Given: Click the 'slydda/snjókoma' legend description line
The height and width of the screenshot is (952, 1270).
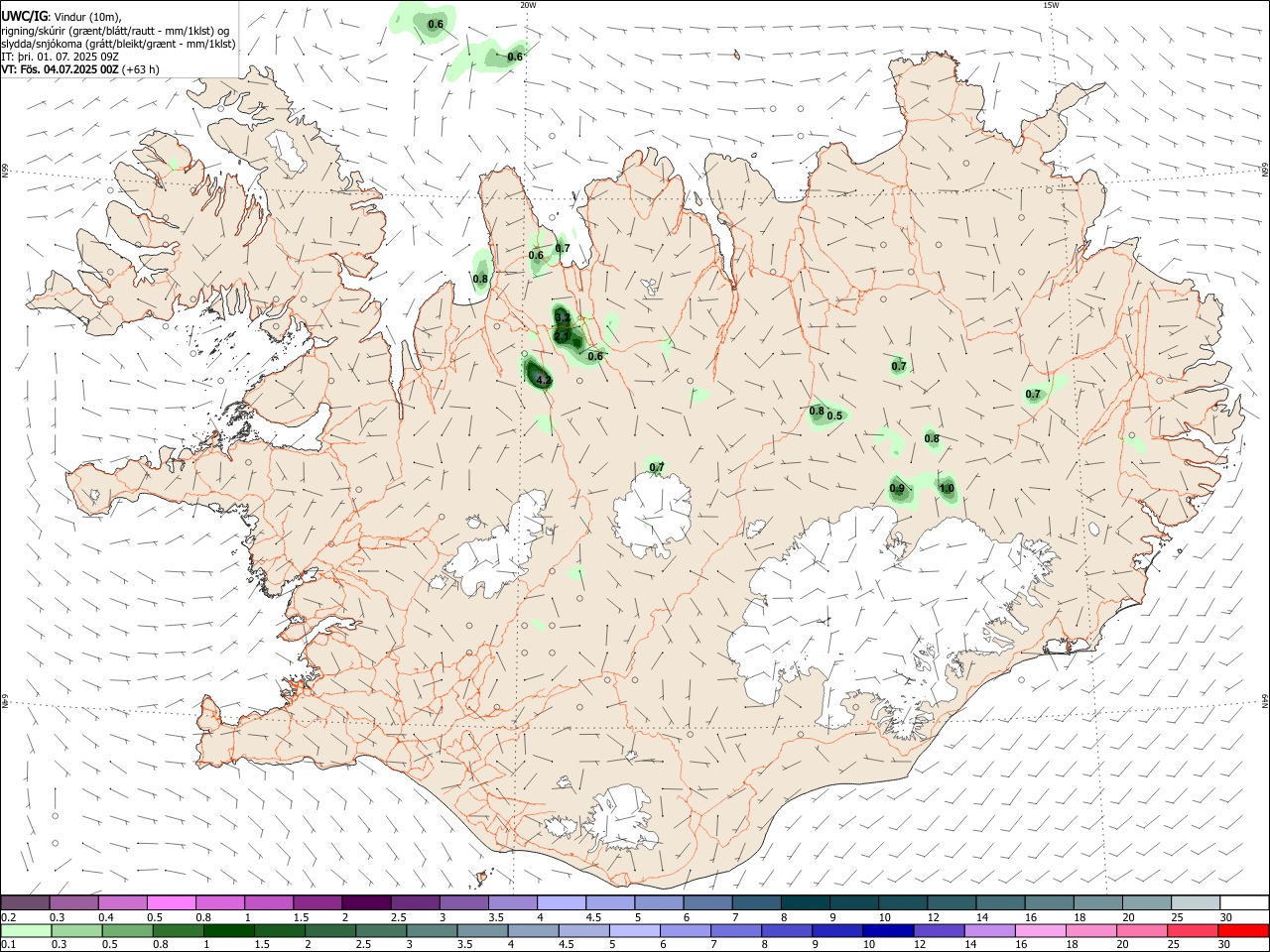Looking at the screenshot, I should pyautogui.click(x=118, y=44).
